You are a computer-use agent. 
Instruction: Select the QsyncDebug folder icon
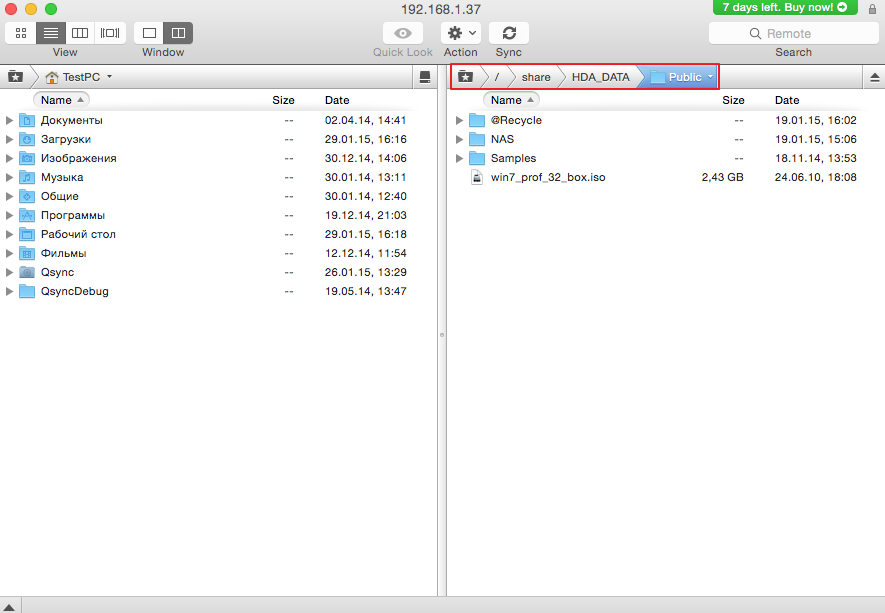coord(27,291)
